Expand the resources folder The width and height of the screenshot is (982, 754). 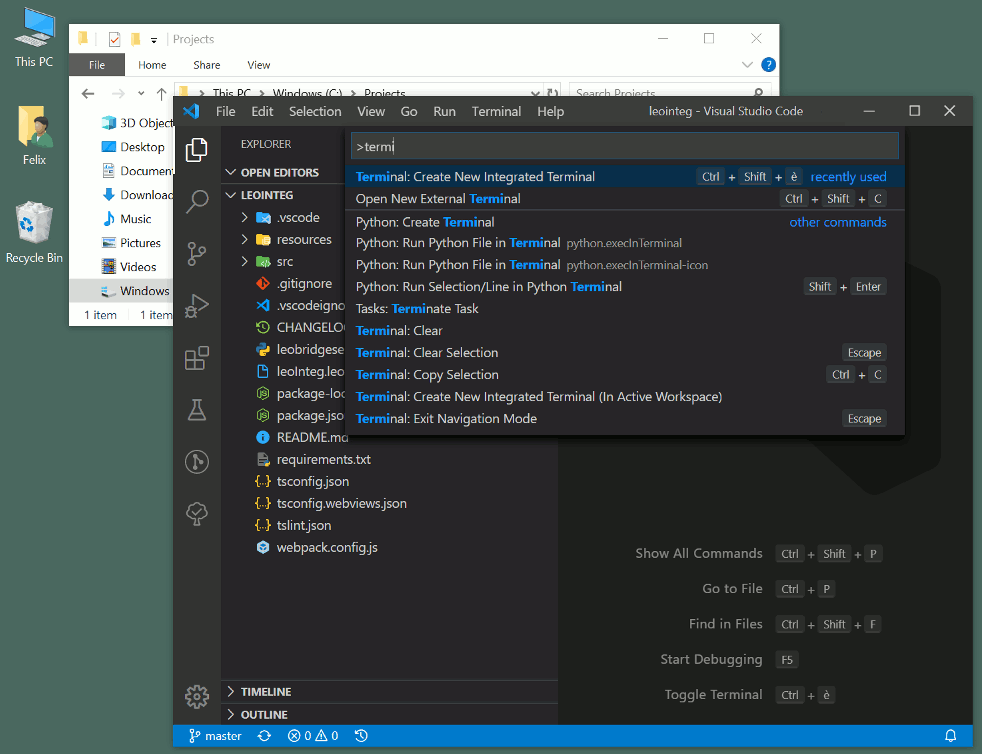(x=244, y=239)
